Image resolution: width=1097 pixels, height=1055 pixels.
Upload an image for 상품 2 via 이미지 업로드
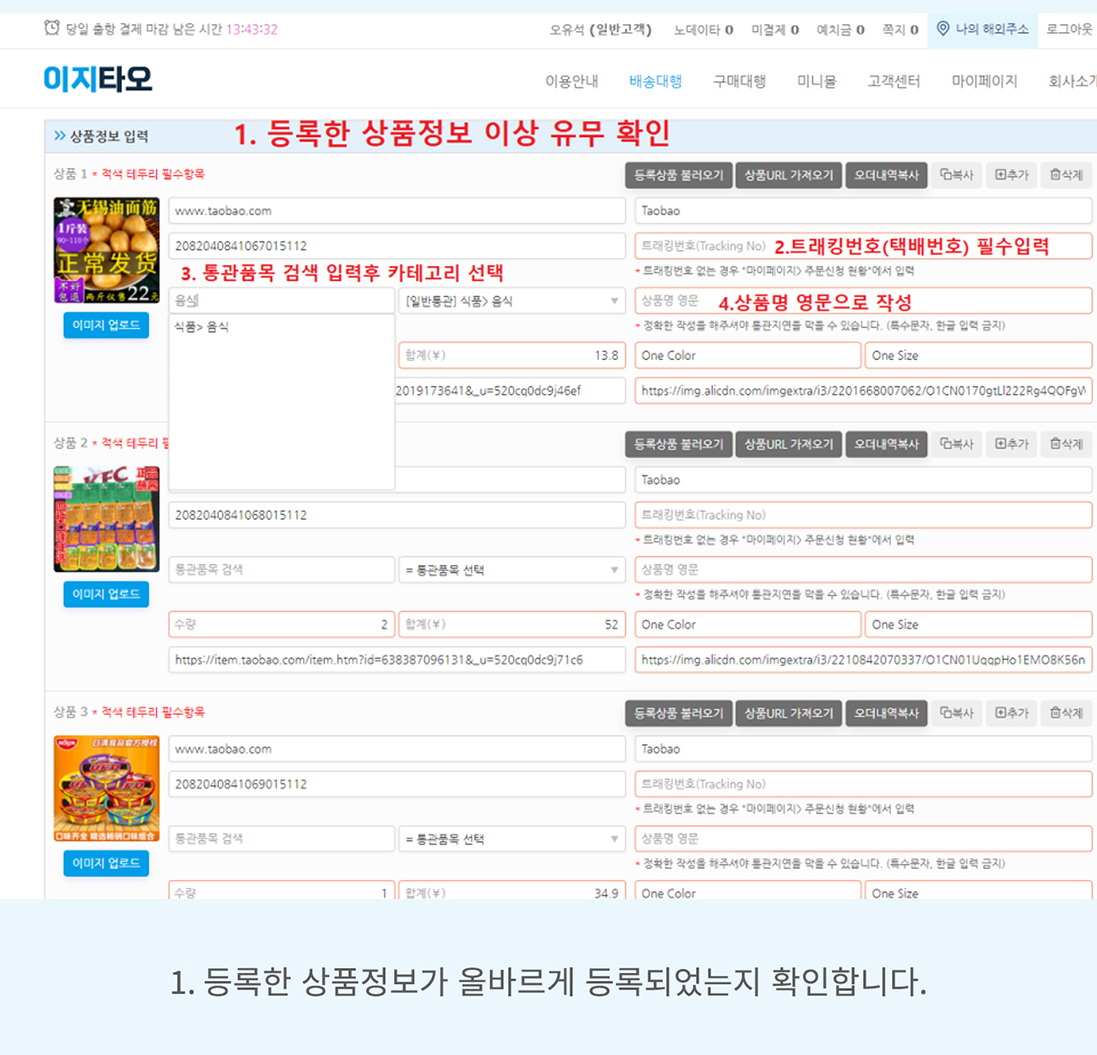(x=106, y=594)
